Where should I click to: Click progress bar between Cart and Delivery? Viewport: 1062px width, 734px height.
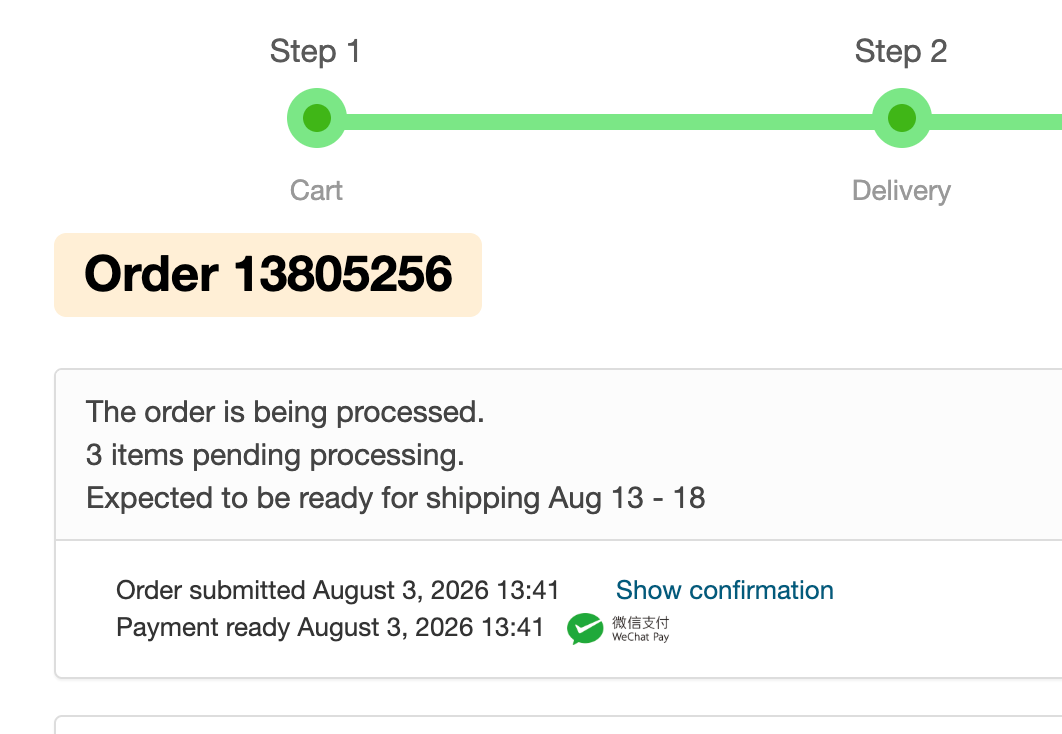[x=609, y=122]
